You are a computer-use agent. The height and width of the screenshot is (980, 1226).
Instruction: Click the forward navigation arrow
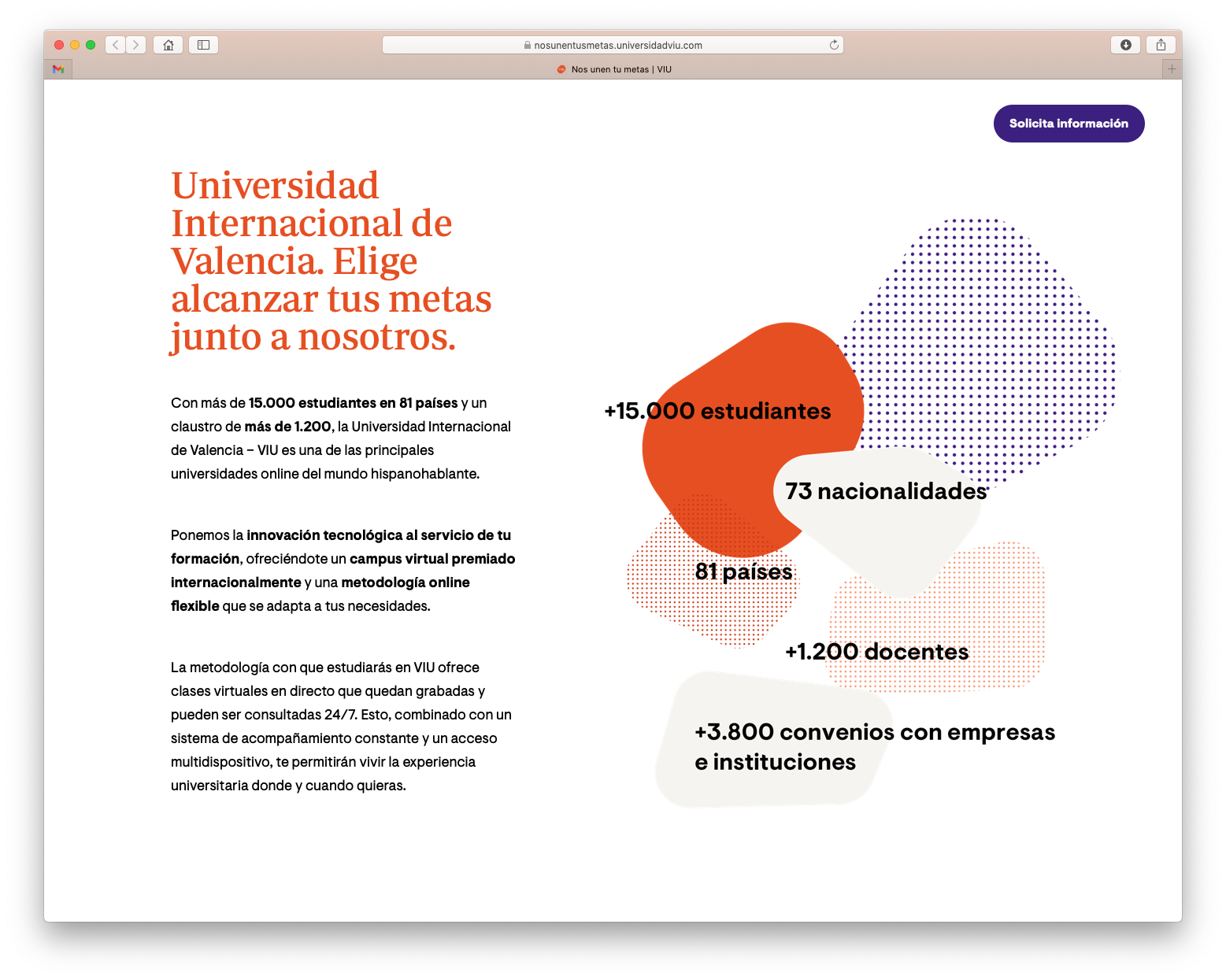point(135,45)
